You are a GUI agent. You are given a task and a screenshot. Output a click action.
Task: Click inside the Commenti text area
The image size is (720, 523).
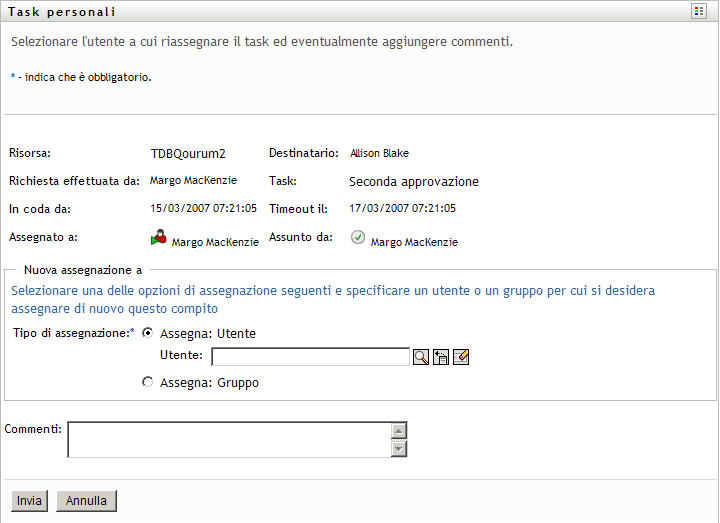coord(228,439)
